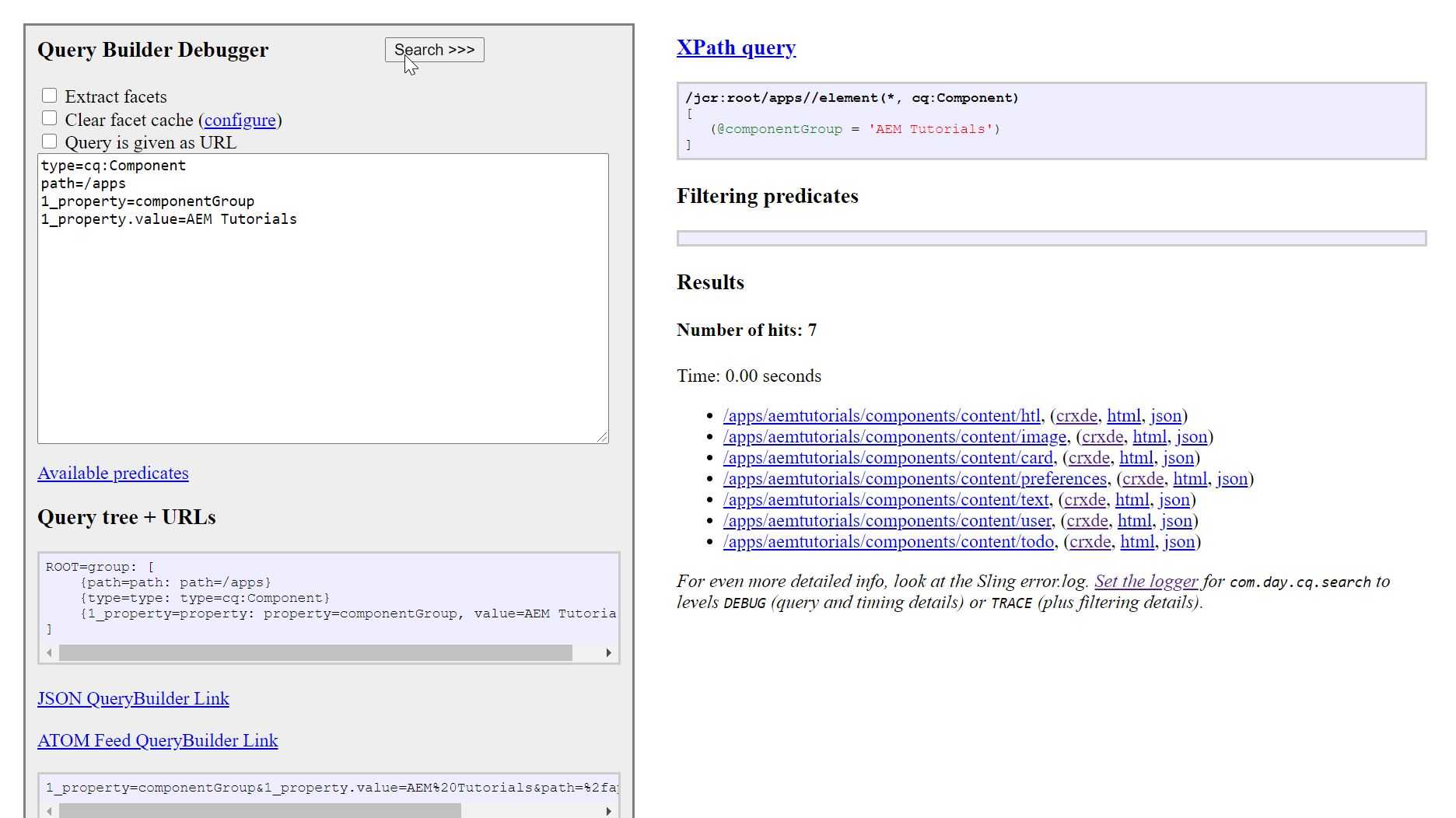Click the Search >>> button
The image size is (1456, 818).
433,49
